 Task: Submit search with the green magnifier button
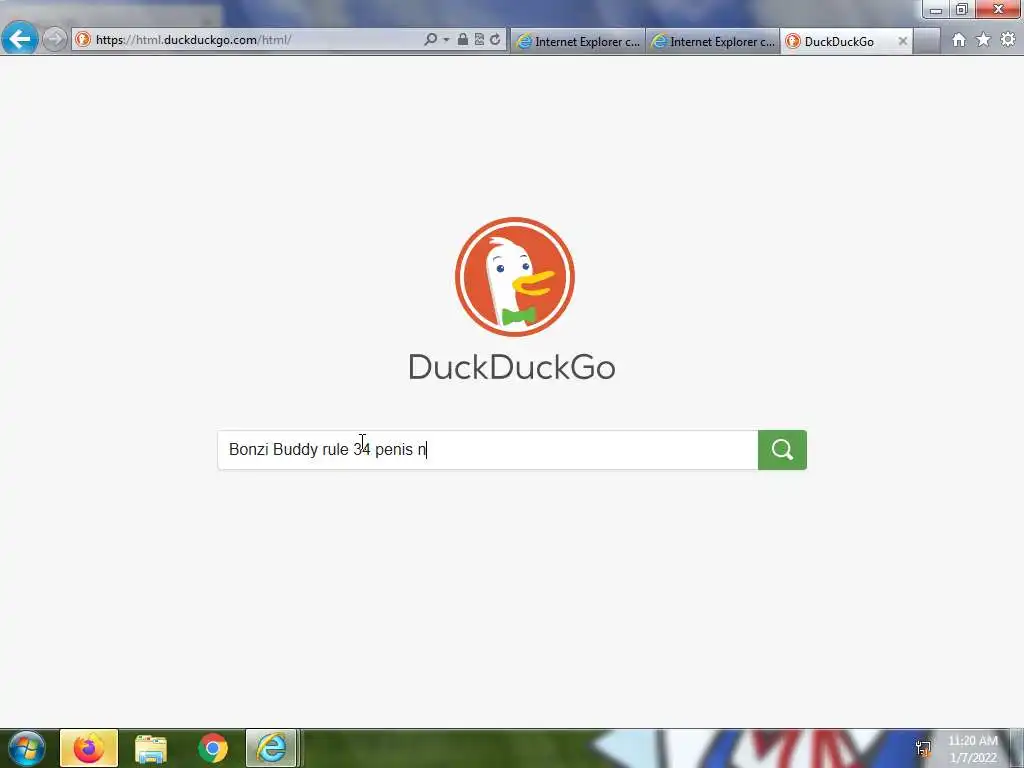pyautogui.click(x=782, y=449)
